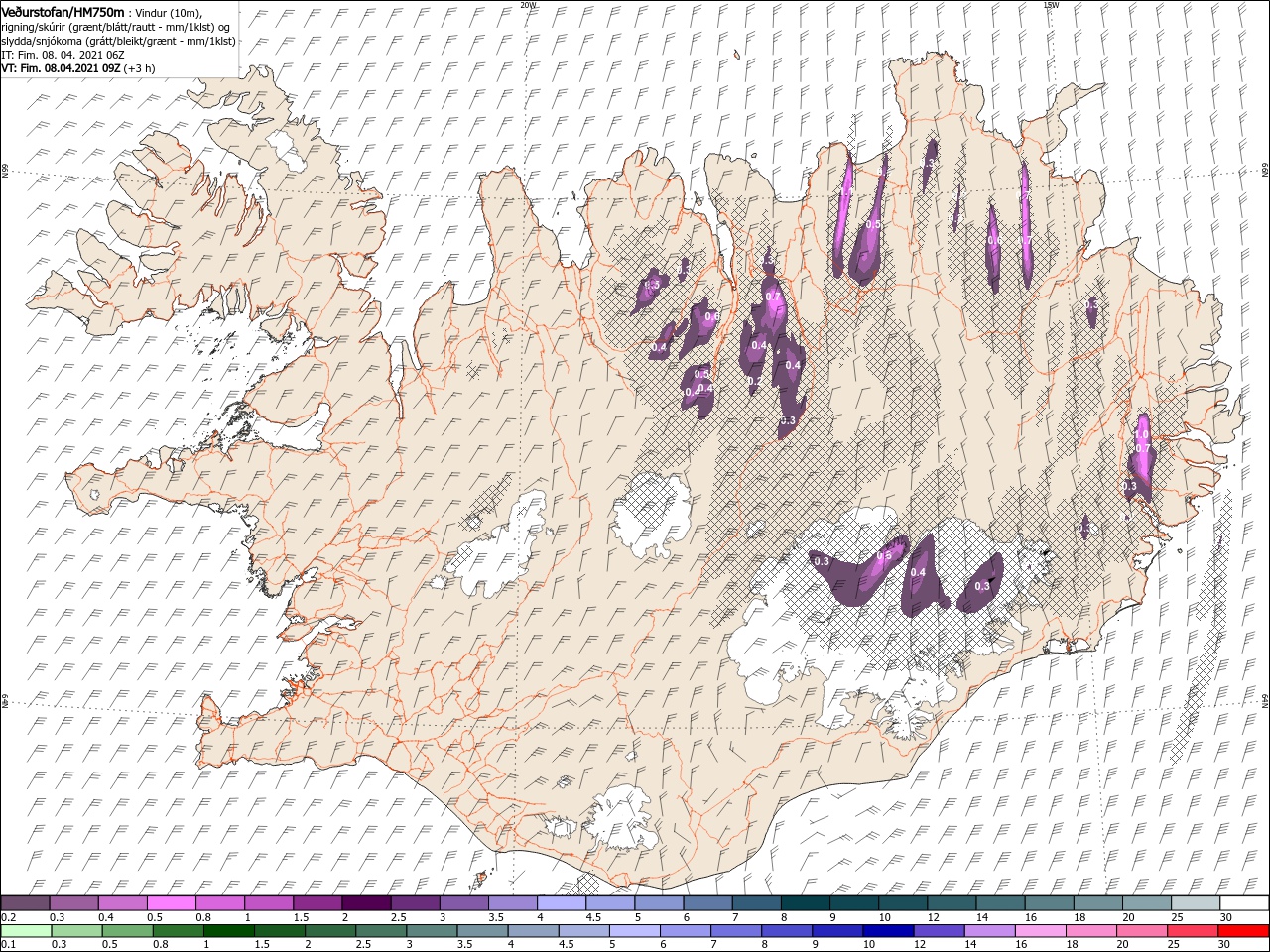Click the light grey 25–30 swatch, upper row

(x=1195, y=903)
